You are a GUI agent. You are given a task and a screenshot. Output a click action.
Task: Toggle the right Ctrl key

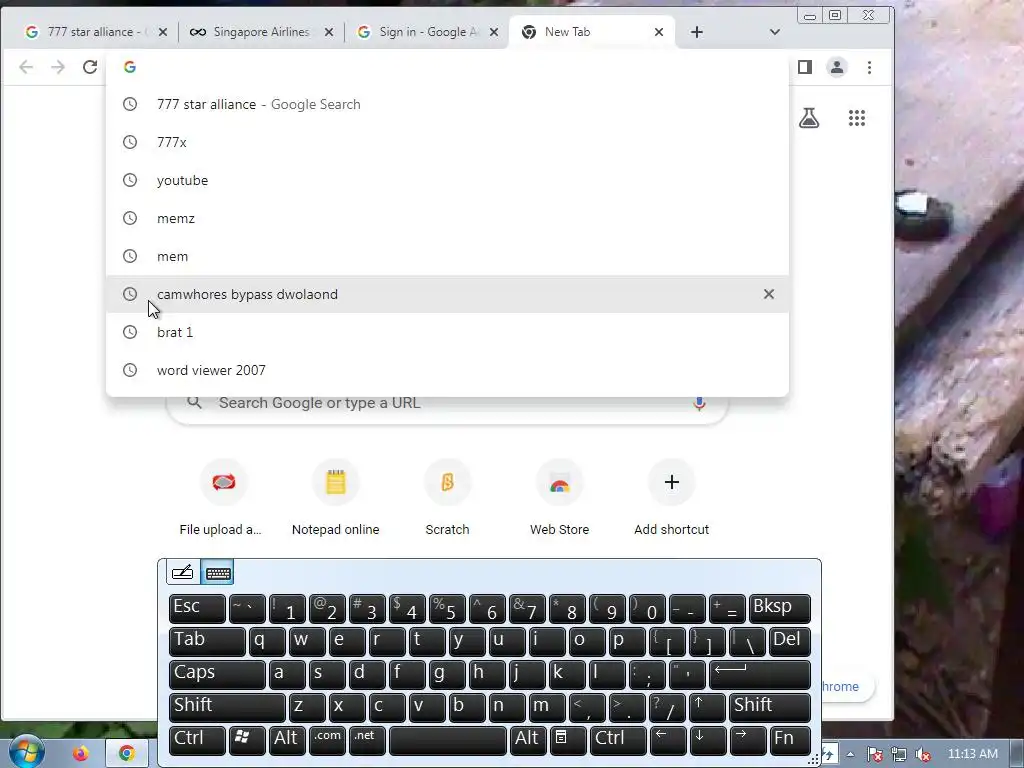click(x=618, y=740)
